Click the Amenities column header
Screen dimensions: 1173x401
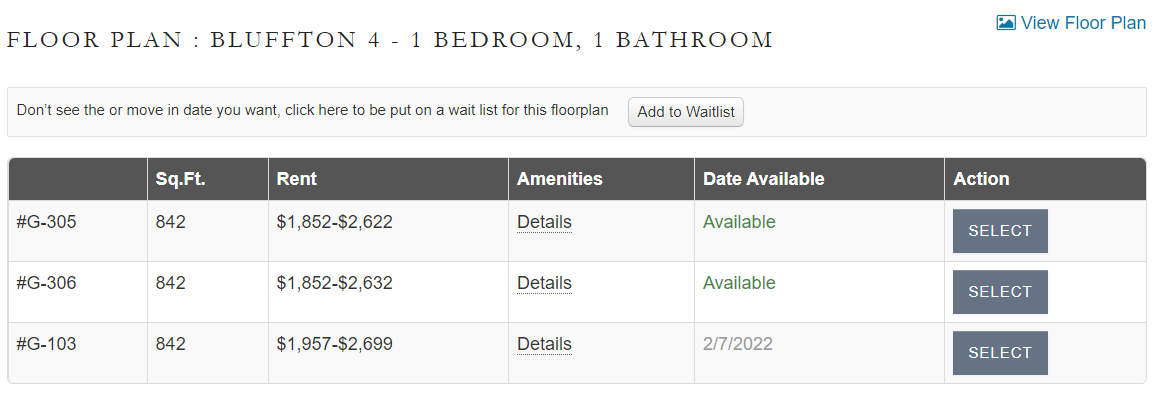(559, 179)
